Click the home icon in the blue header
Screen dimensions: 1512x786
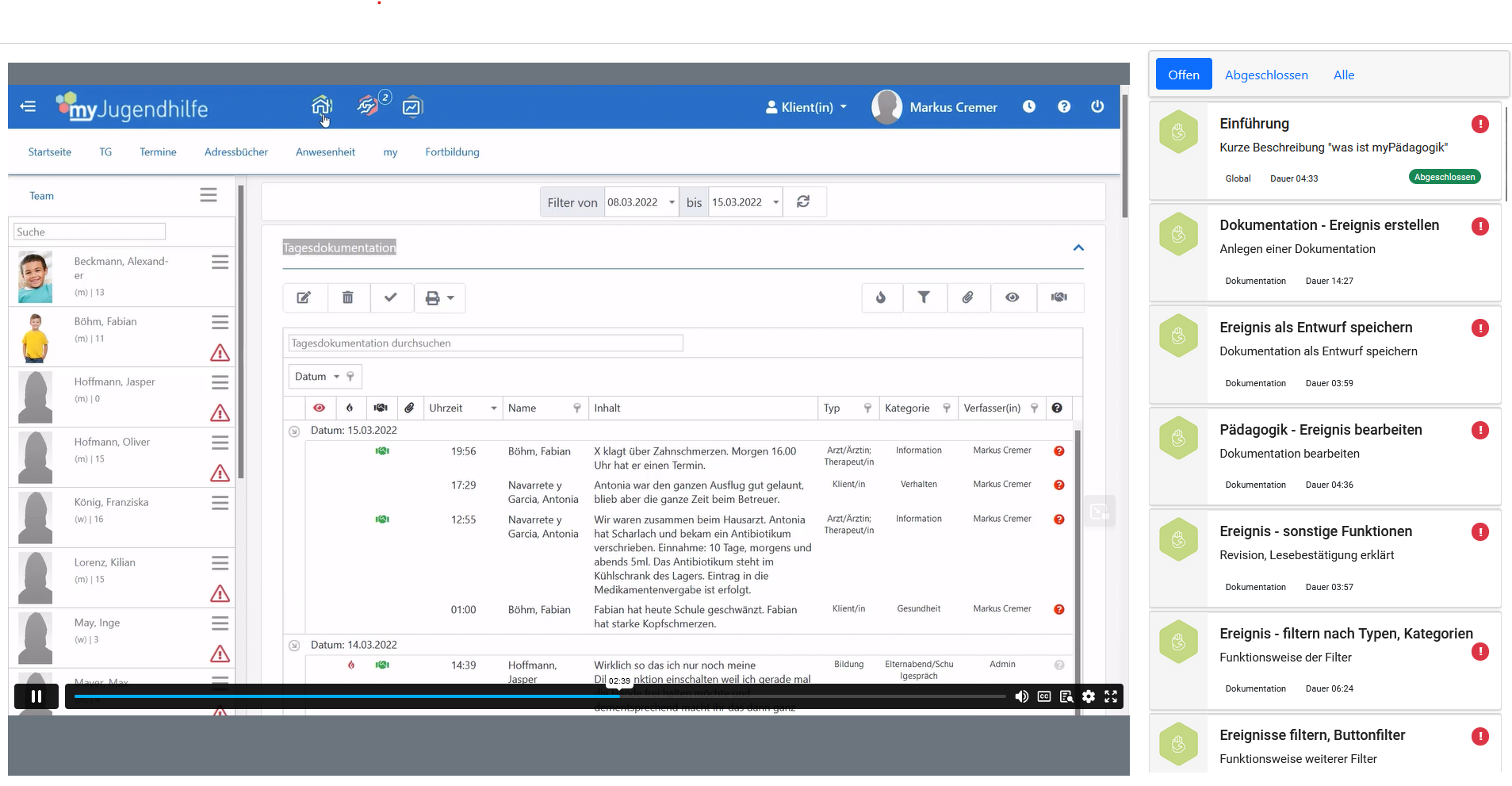pos(321,105)
